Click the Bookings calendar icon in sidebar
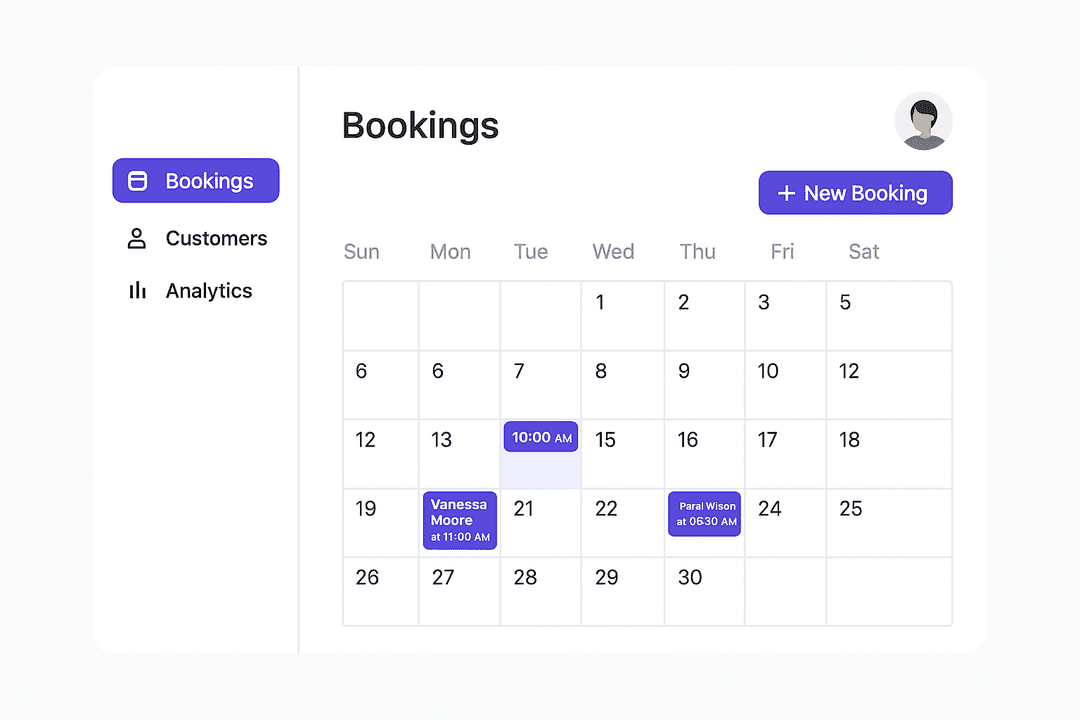 click(x=138, y=181)
